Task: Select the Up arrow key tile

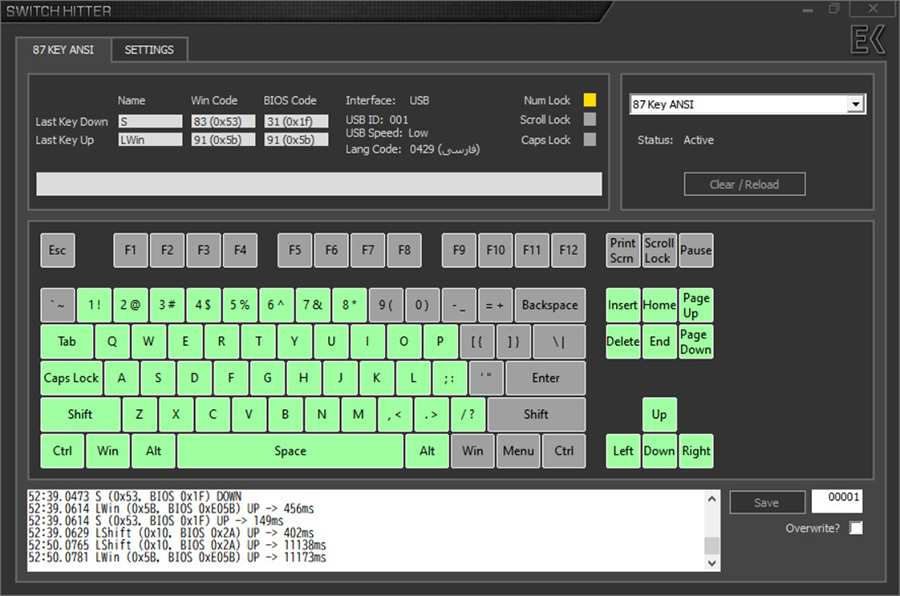Action: (659, 414)
